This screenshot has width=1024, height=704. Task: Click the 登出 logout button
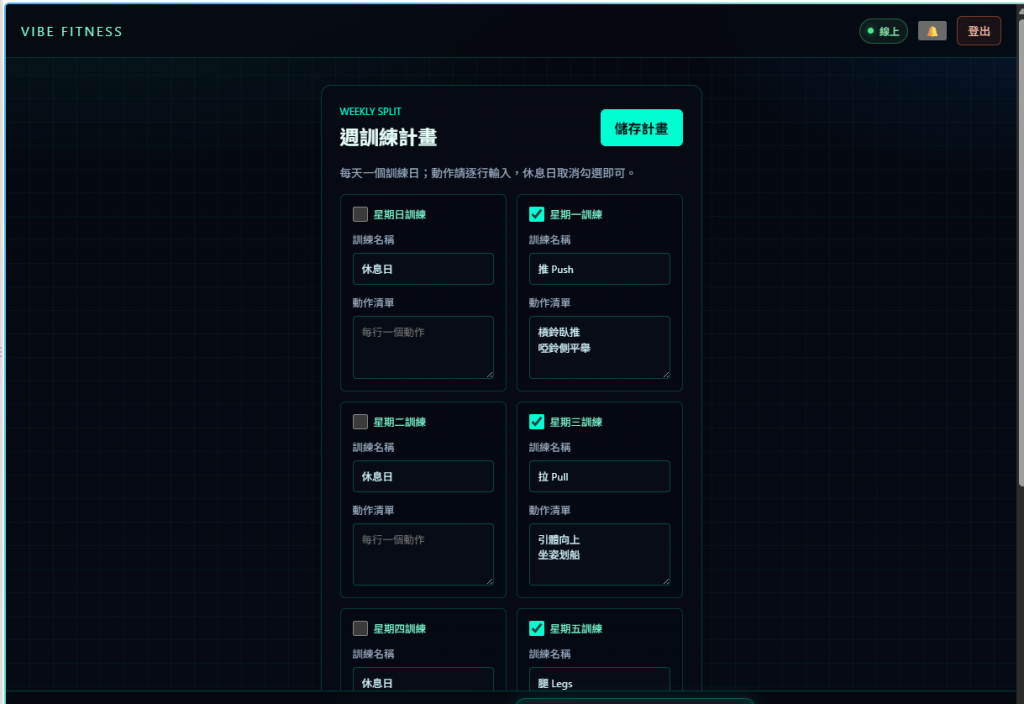coord(978,31)
